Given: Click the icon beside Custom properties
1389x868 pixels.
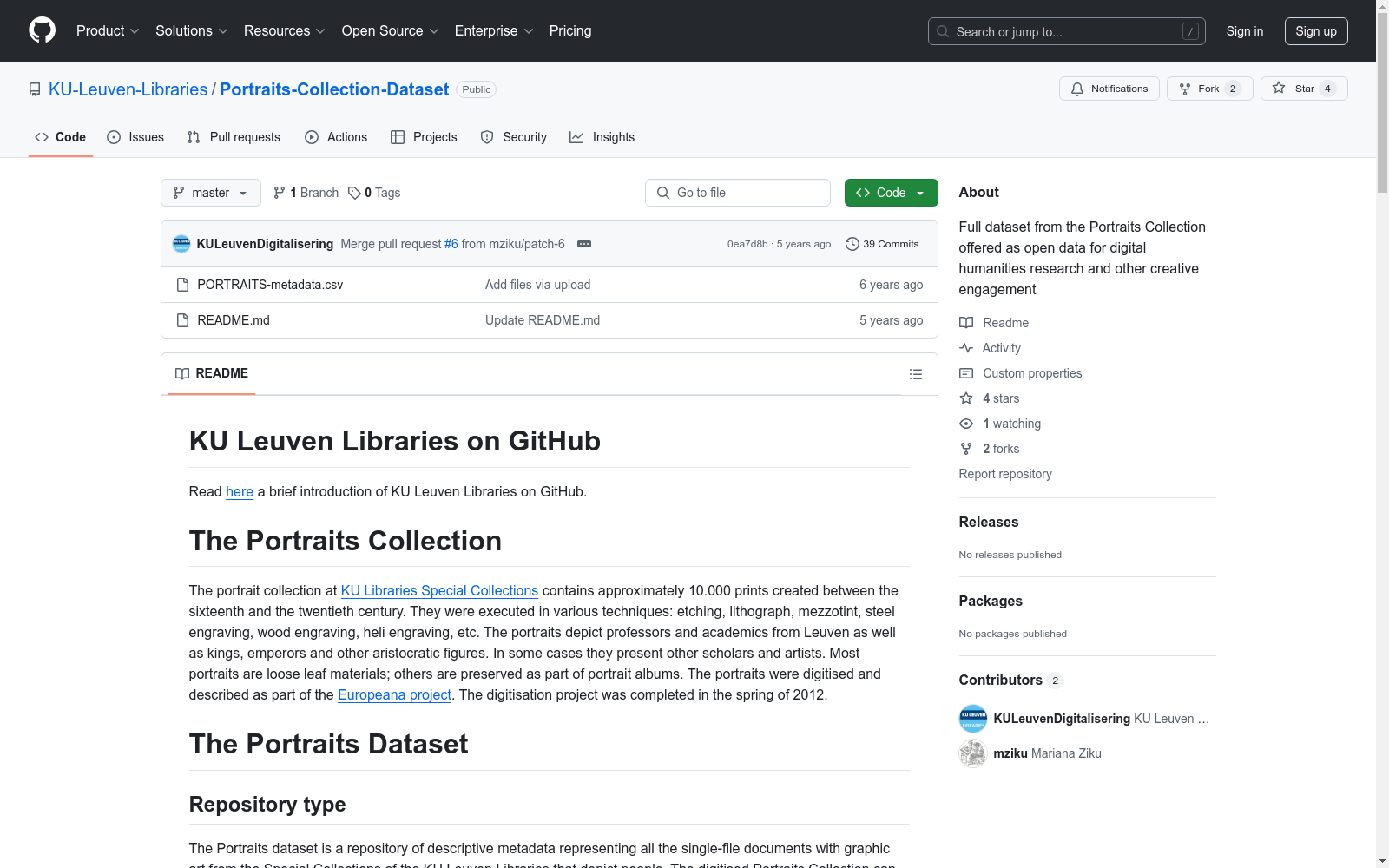Looking at the screenshot, I should tap(966, 373).
